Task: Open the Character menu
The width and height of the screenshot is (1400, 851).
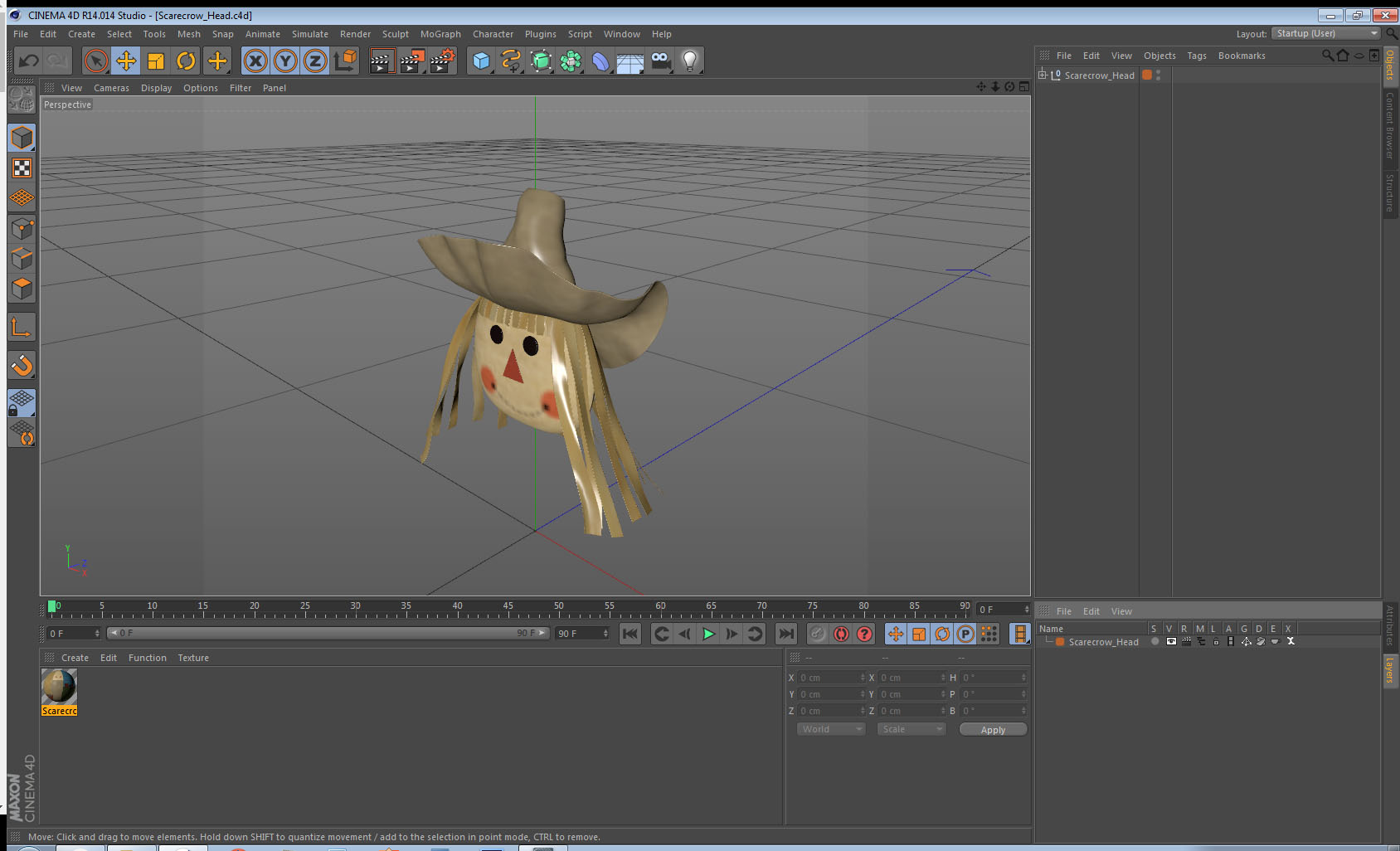Action: (x=493, y=34)
